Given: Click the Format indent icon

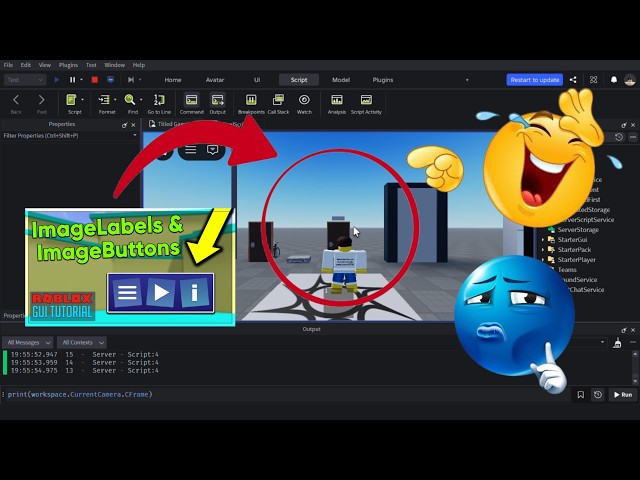Looking at the screenshot, I should (104, 100).
